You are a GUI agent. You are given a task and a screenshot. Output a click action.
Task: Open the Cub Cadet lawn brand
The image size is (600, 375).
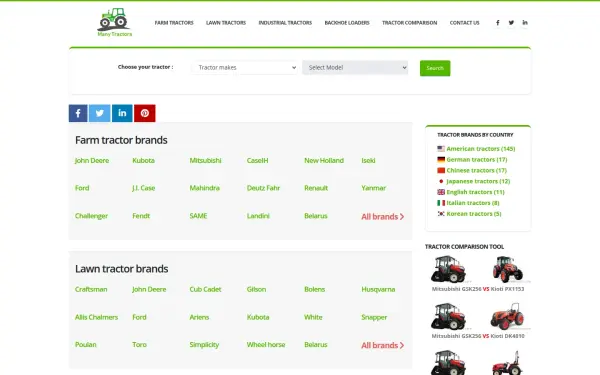click(x=205, y=289)
